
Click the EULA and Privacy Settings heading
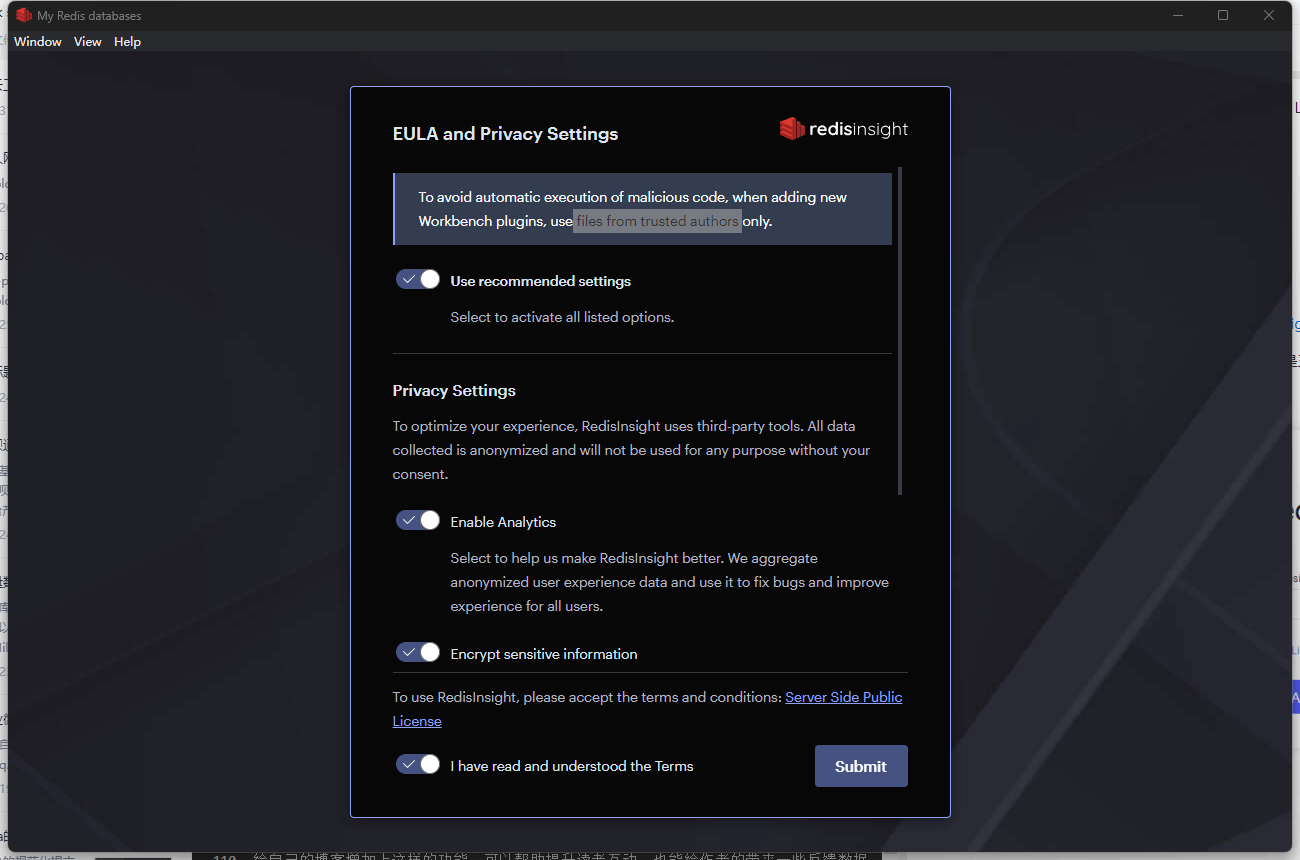click(x=505, y=134)
